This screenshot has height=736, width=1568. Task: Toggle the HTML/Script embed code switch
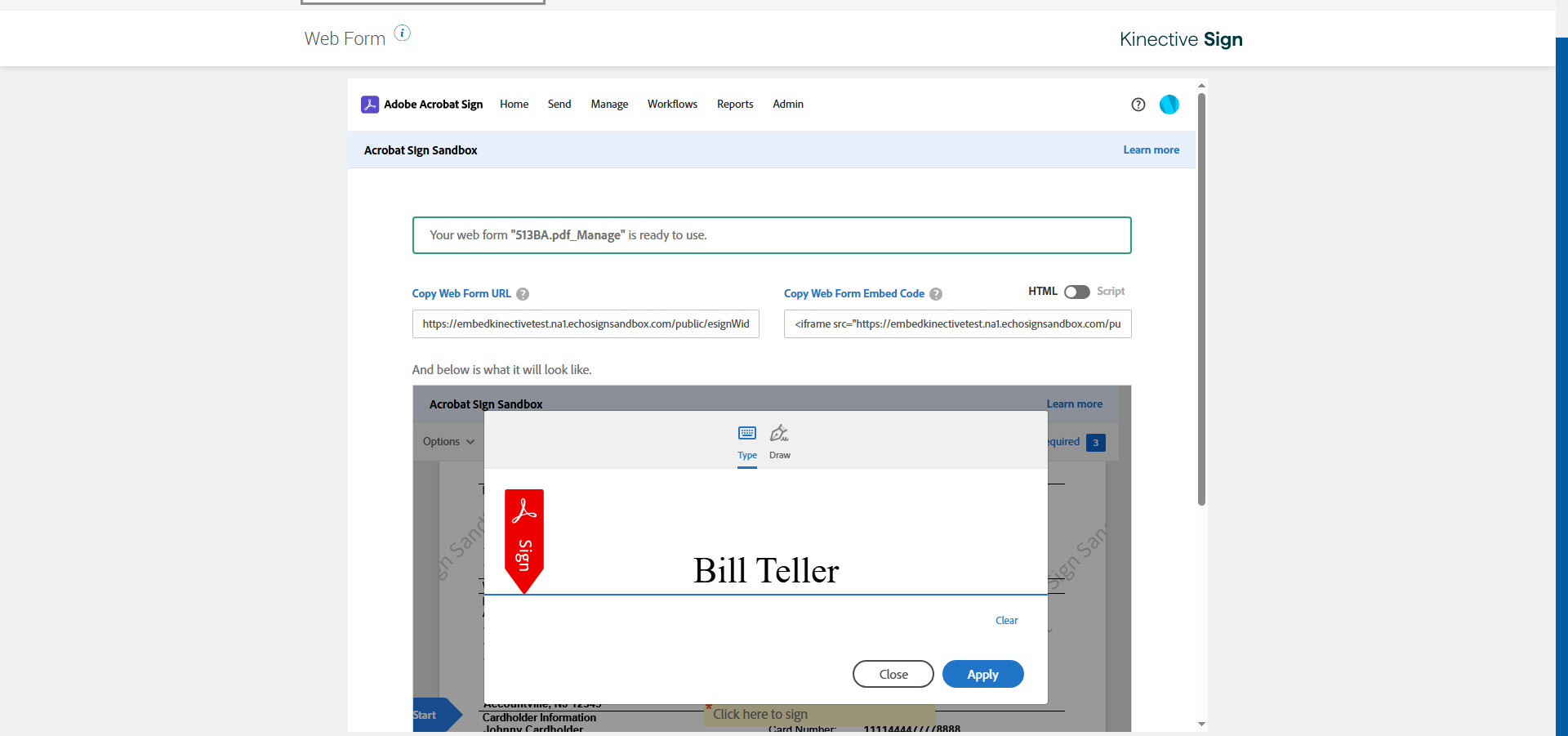[1077, 292]
